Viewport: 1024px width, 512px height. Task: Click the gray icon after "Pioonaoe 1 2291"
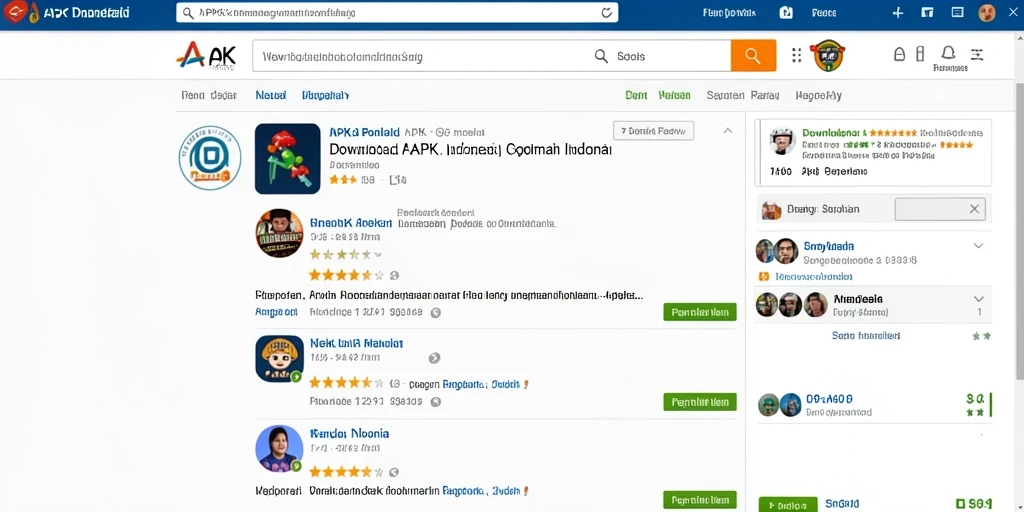(436, 402)
